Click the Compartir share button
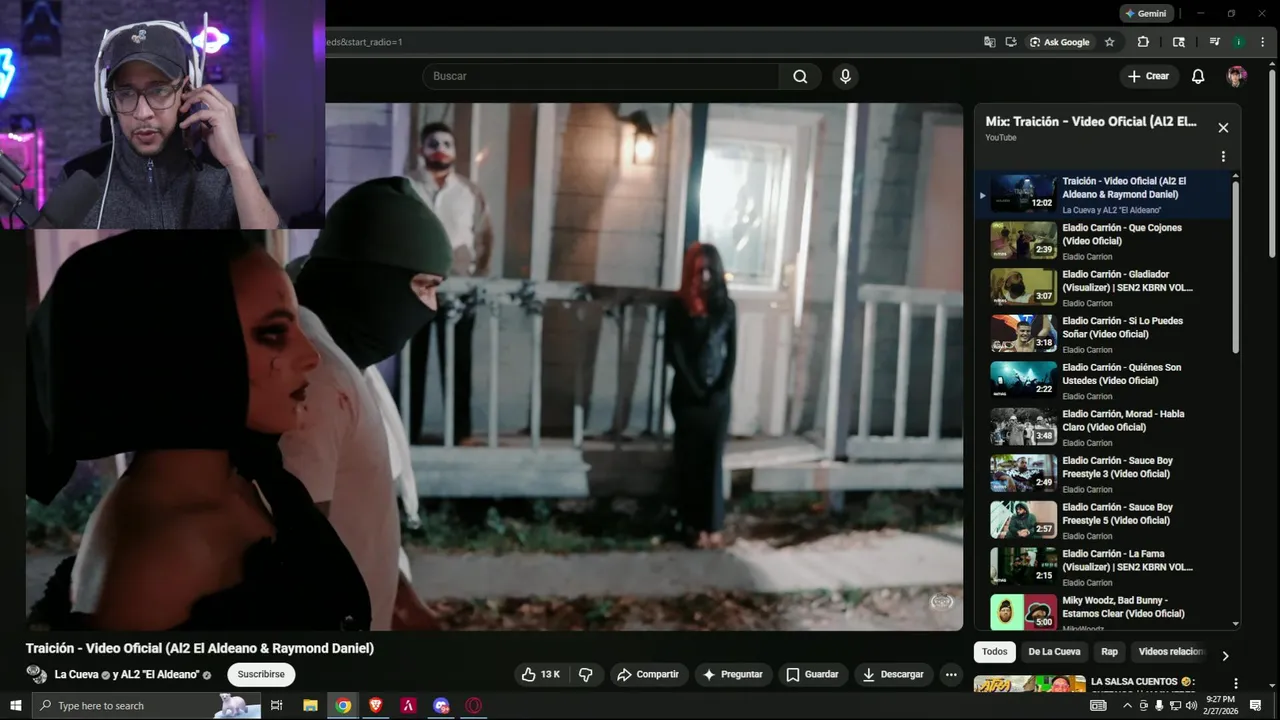The width and height of the screenshot is (1280, 720). click(648, 674)
